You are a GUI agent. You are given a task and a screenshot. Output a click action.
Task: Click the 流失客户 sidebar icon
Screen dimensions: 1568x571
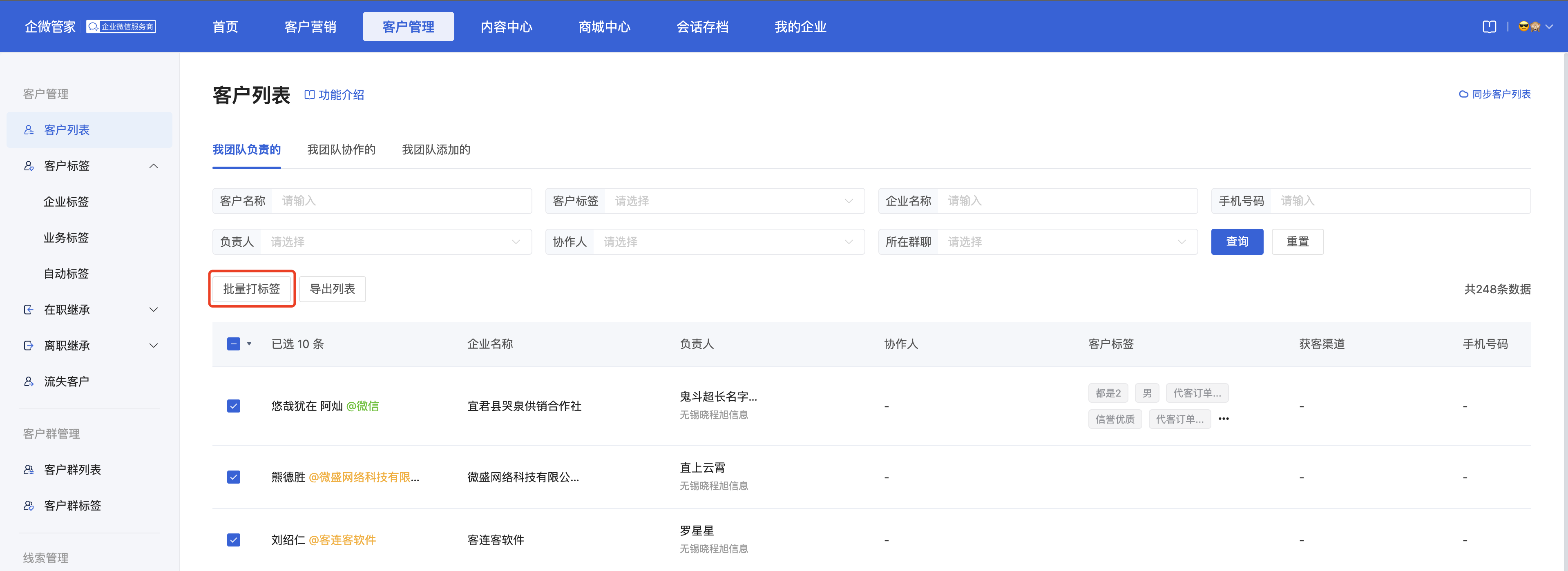(29, 381)
